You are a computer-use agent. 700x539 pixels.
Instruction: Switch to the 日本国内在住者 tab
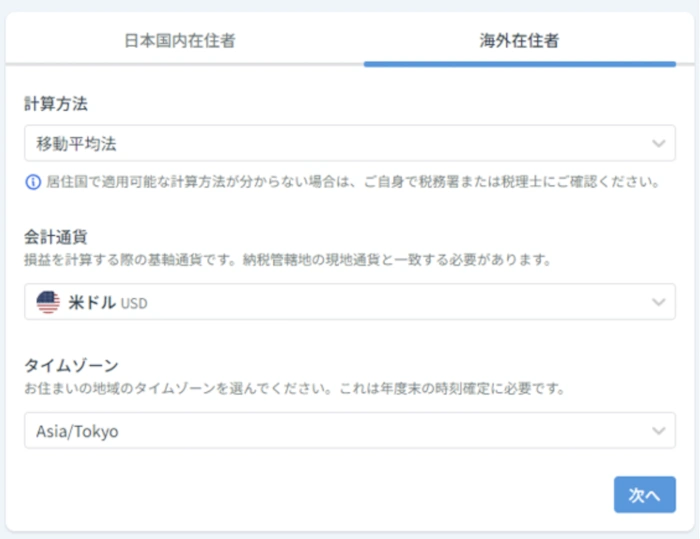click(x=180, y=41)
